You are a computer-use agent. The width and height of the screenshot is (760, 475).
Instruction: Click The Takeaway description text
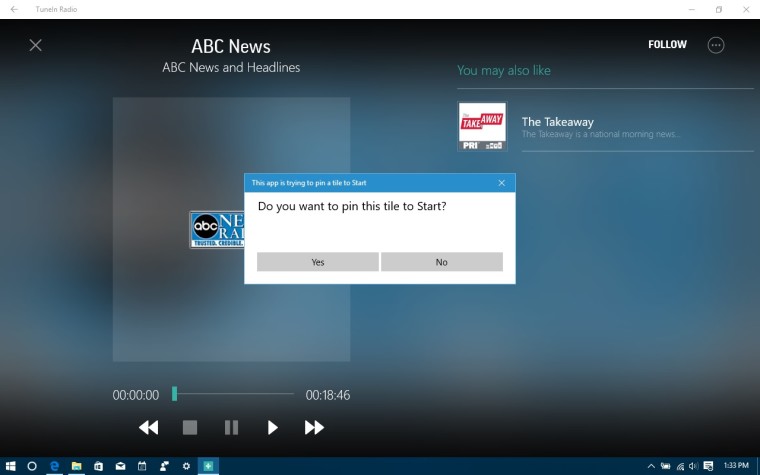pos(601,134)
